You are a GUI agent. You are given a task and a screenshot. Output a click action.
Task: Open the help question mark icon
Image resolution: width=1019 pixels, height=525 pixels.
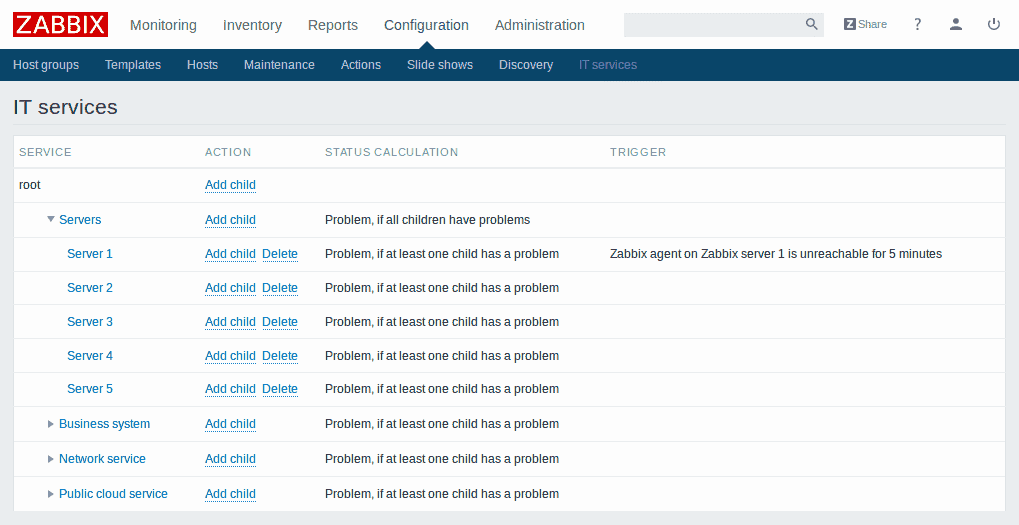[918, 25]
